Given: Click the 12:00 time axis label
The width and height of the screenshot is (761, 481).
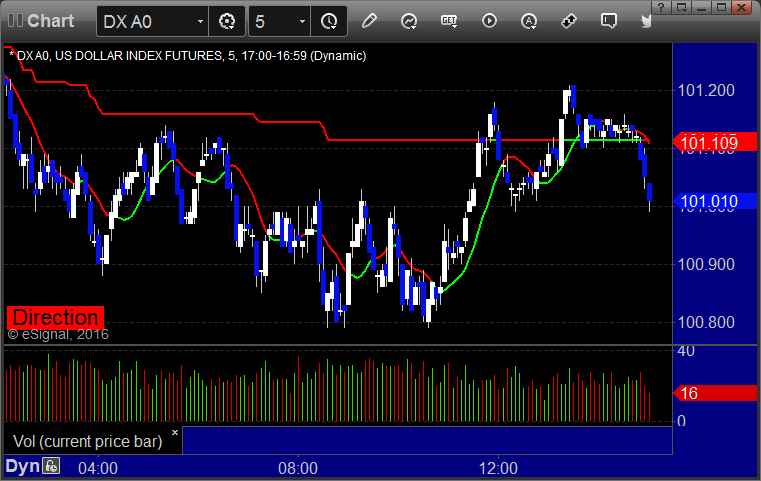Looking at the screenshot, I should (498, 468).
